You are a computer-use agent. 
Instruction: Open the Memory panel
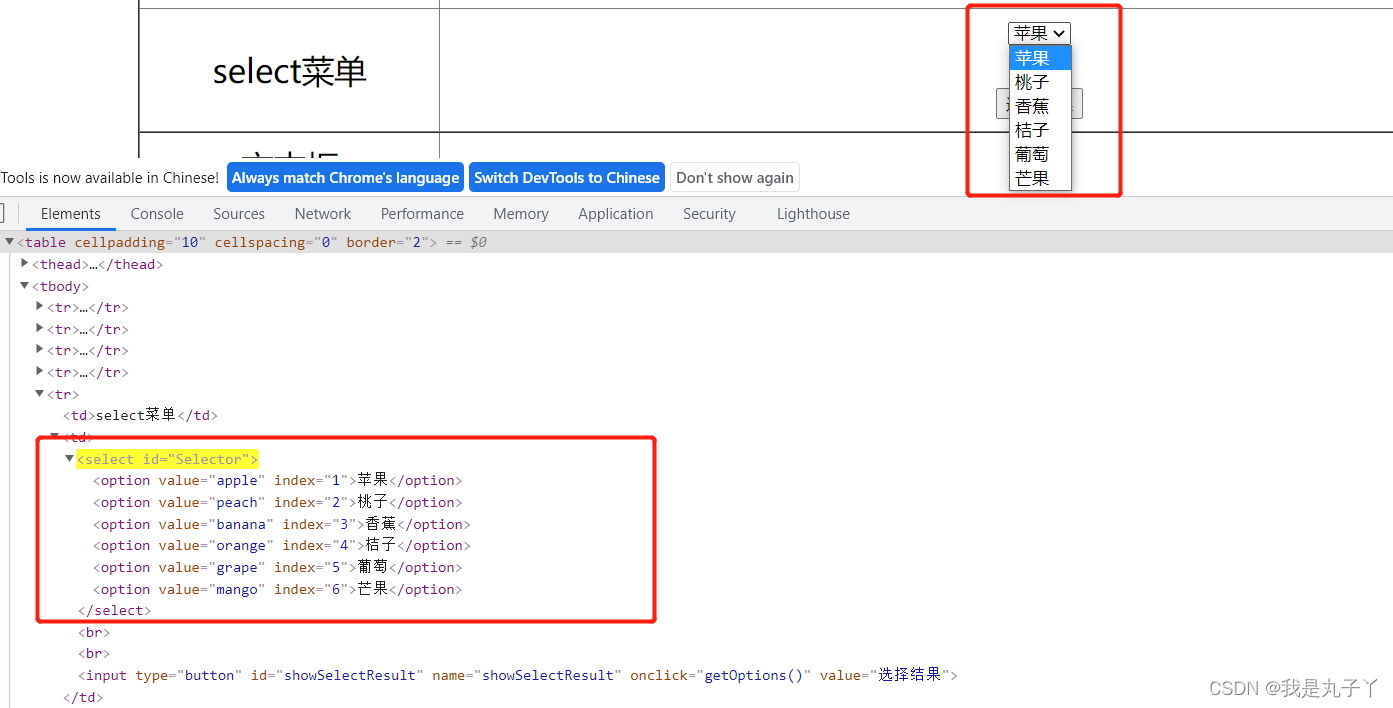520,213
